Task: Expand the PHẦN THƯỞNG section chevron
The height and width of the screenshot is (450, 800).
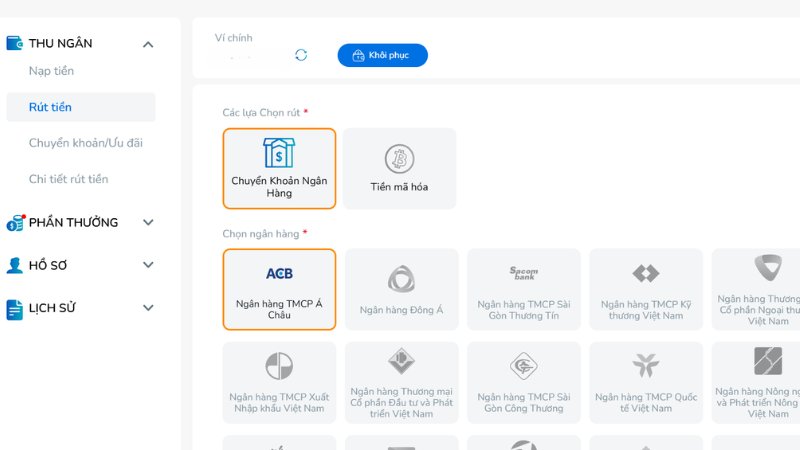Action: point(148,222)
